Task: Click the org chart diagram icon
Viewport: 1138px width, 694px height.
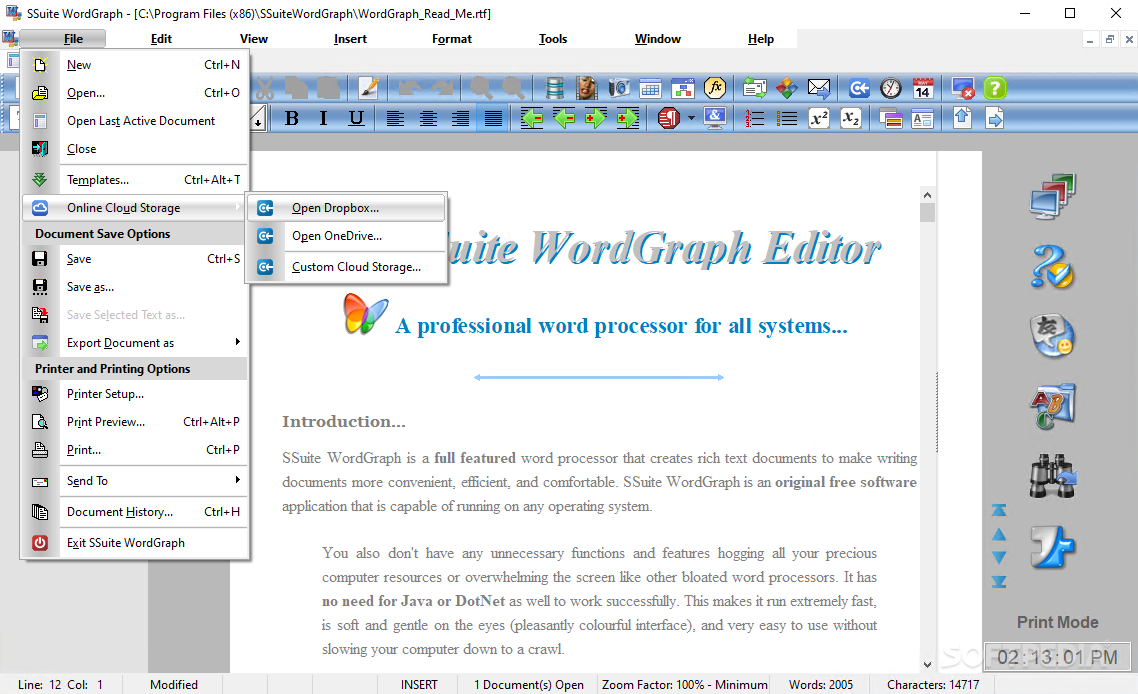Action: tap(682, 89)
